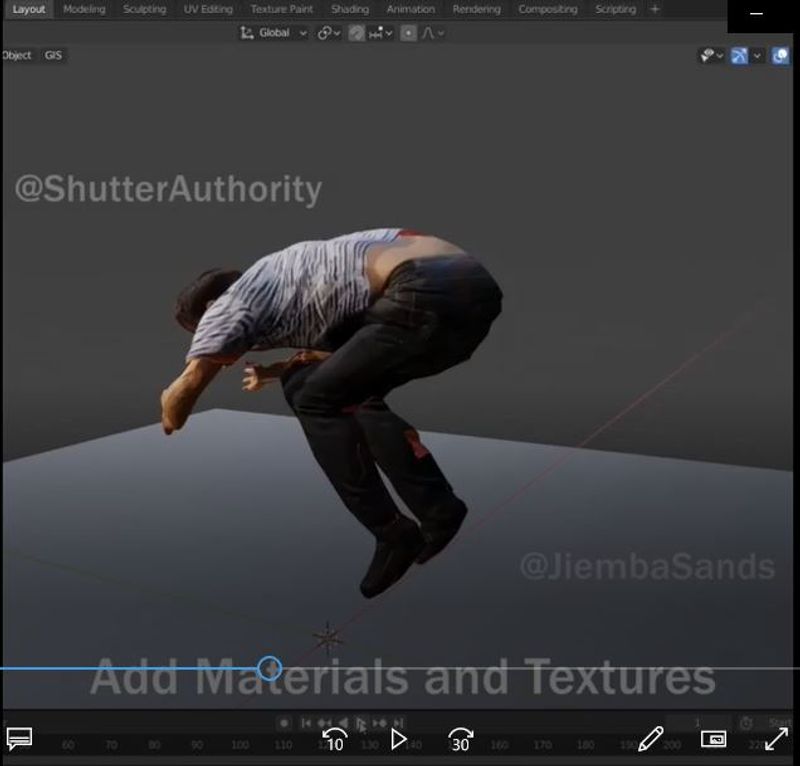
Task: Click the Blender current frame field
Action: tap(697, 723)
